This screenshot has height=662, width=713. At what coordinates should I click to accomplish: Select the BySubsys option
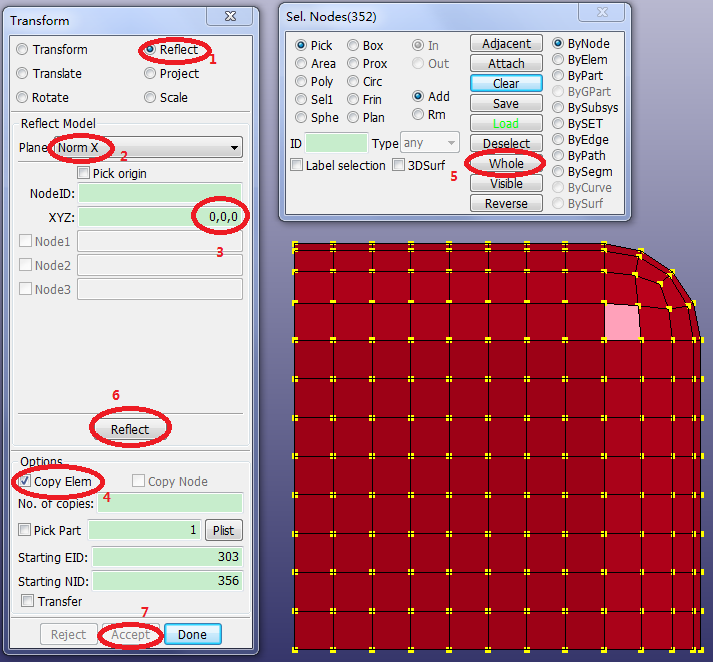tap(558, 107)
